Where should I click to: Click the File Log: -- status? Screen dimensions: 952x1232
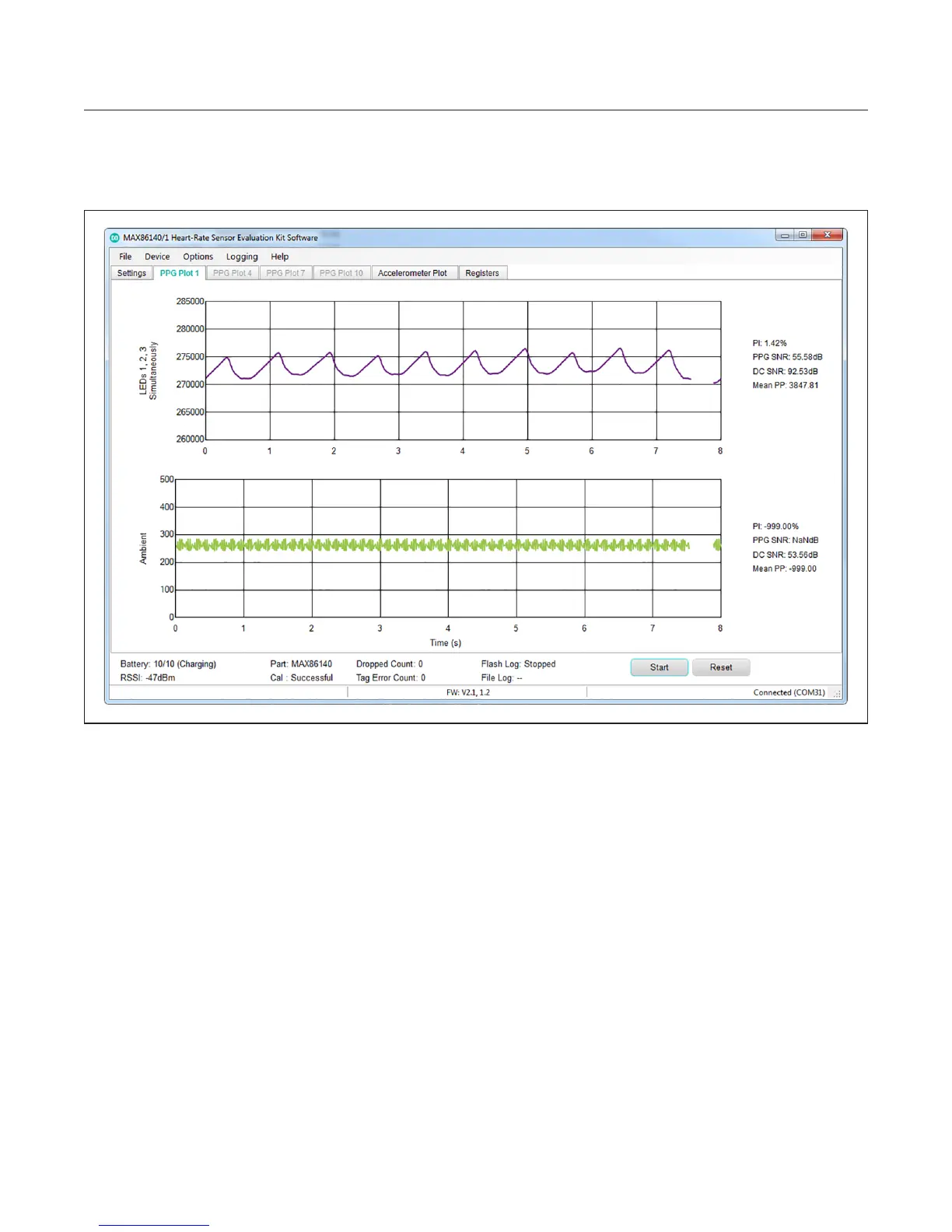point(502,678)
